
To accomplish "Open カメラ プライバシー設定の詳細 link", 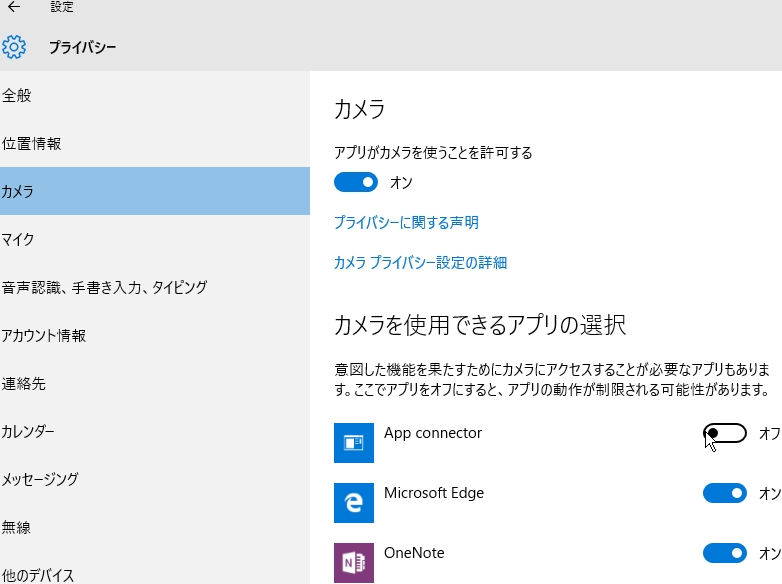I will (420, 262).
